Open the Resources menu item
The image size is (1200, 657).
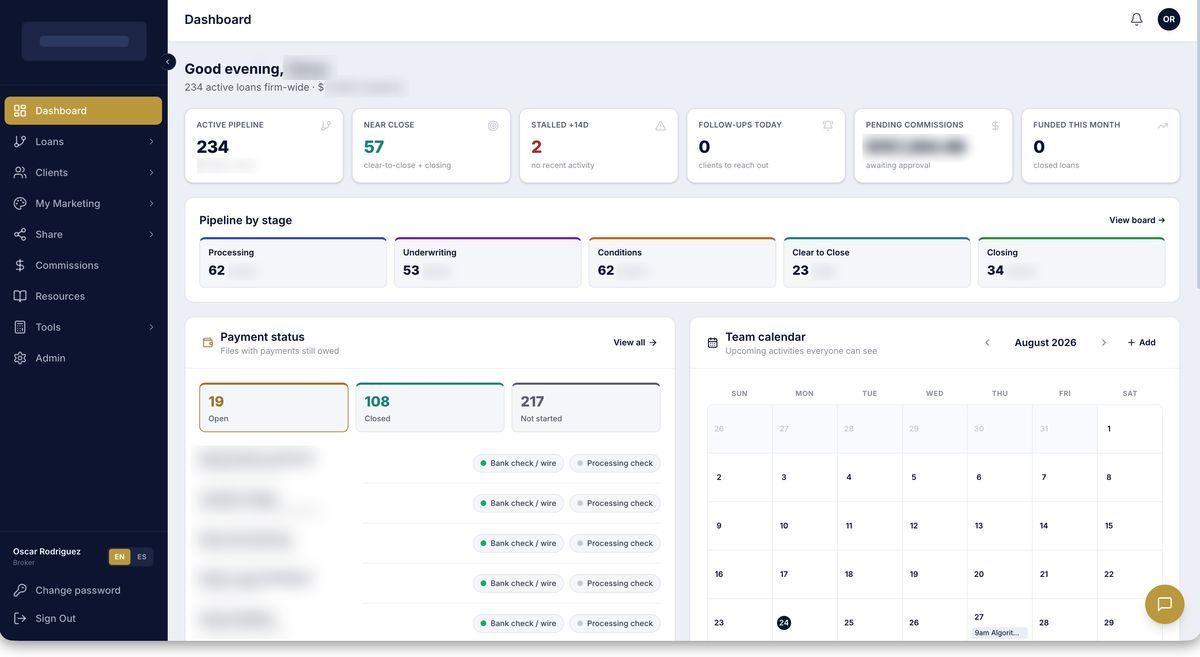click(x=83, y=297)
